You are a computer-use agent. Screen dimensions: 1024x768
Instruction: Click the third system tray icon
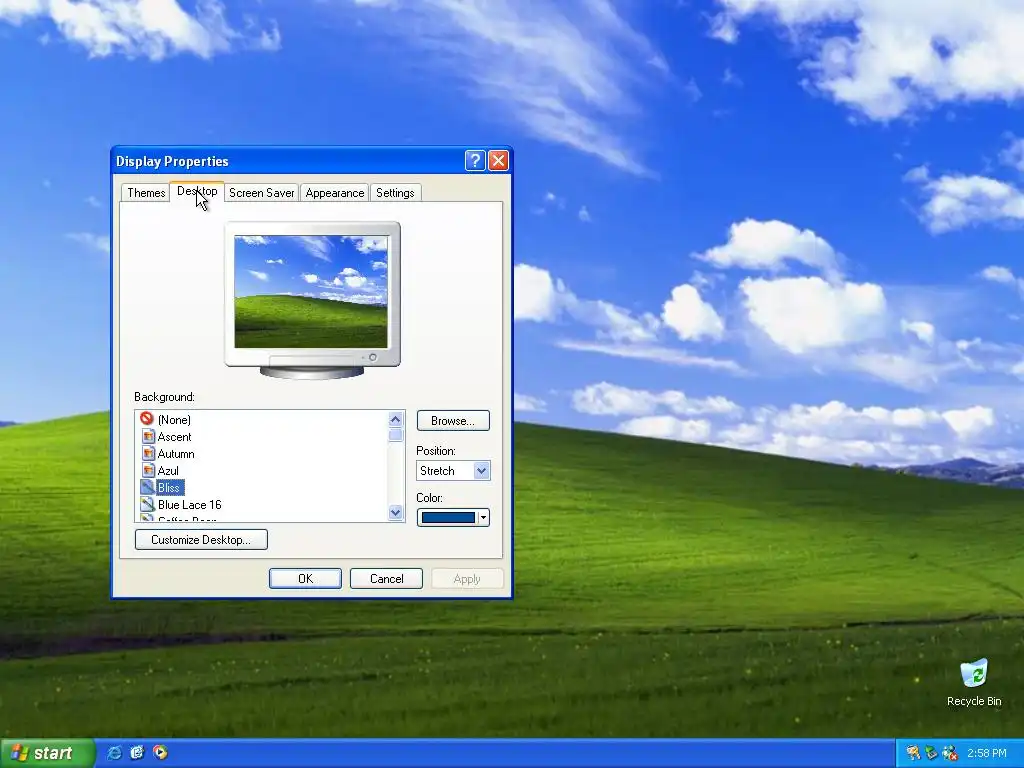(x=950, y=753)
